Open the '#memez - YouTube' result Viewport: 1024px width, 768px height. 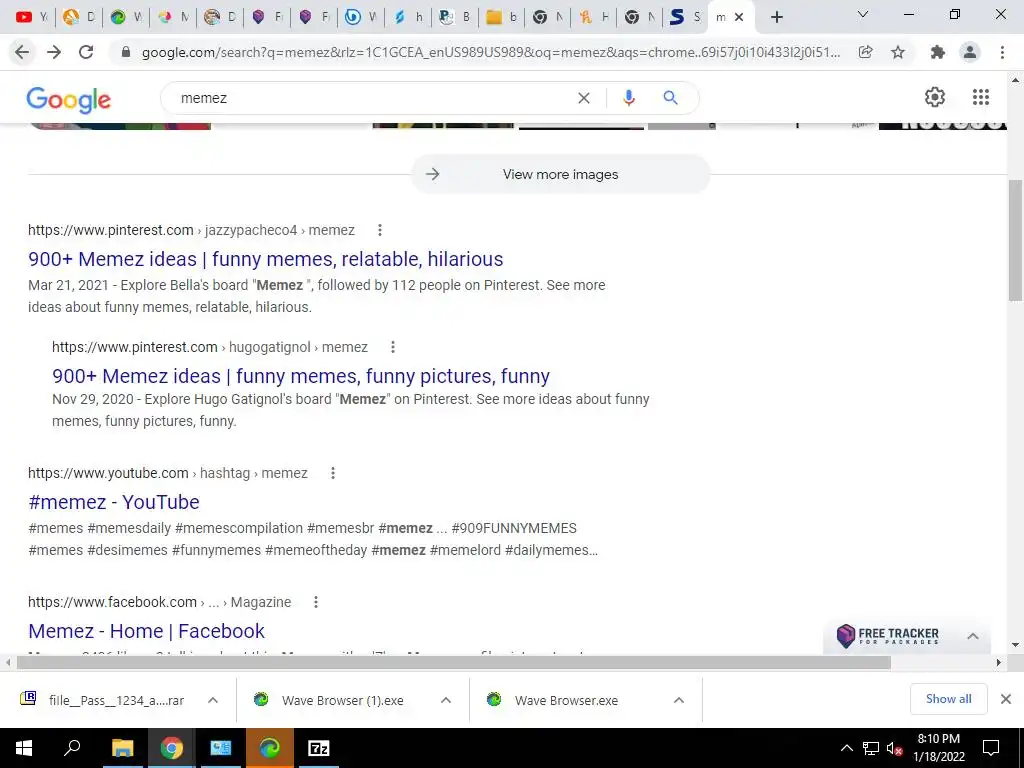pyautogui.click(x=114, y=502)
